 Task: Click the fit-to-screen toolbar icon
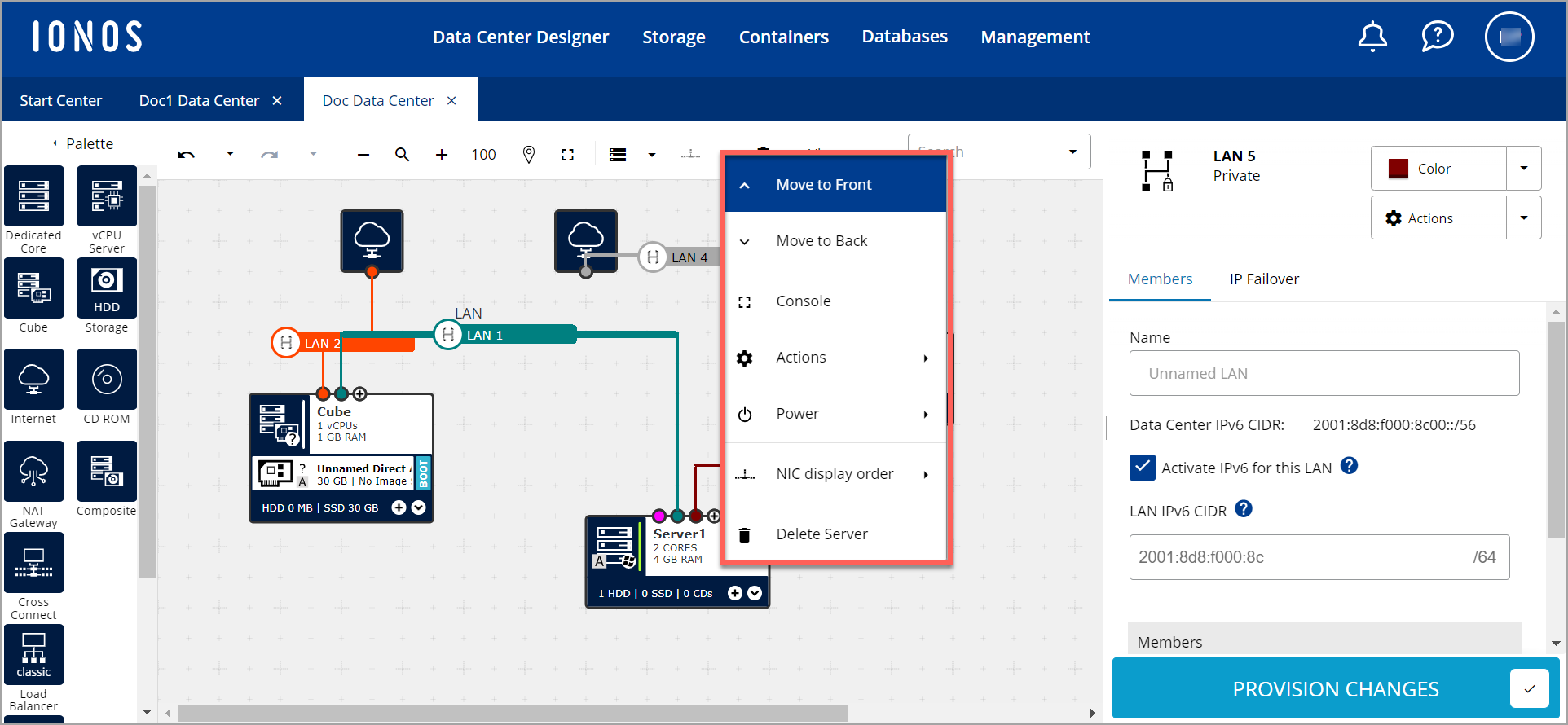[568, 154]
